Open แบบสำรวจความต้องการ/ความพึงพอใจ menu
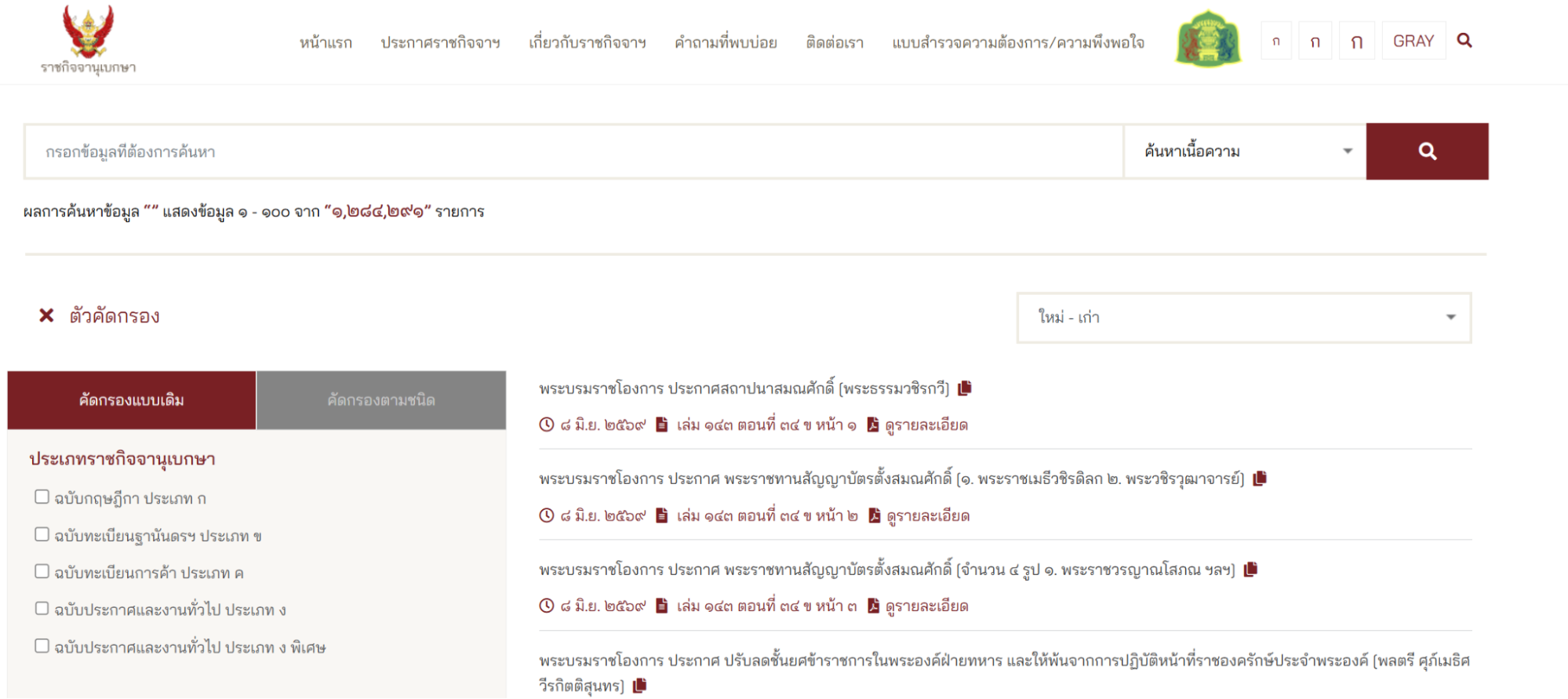This screenshot has width=1568, height=699. point(1018,42)
